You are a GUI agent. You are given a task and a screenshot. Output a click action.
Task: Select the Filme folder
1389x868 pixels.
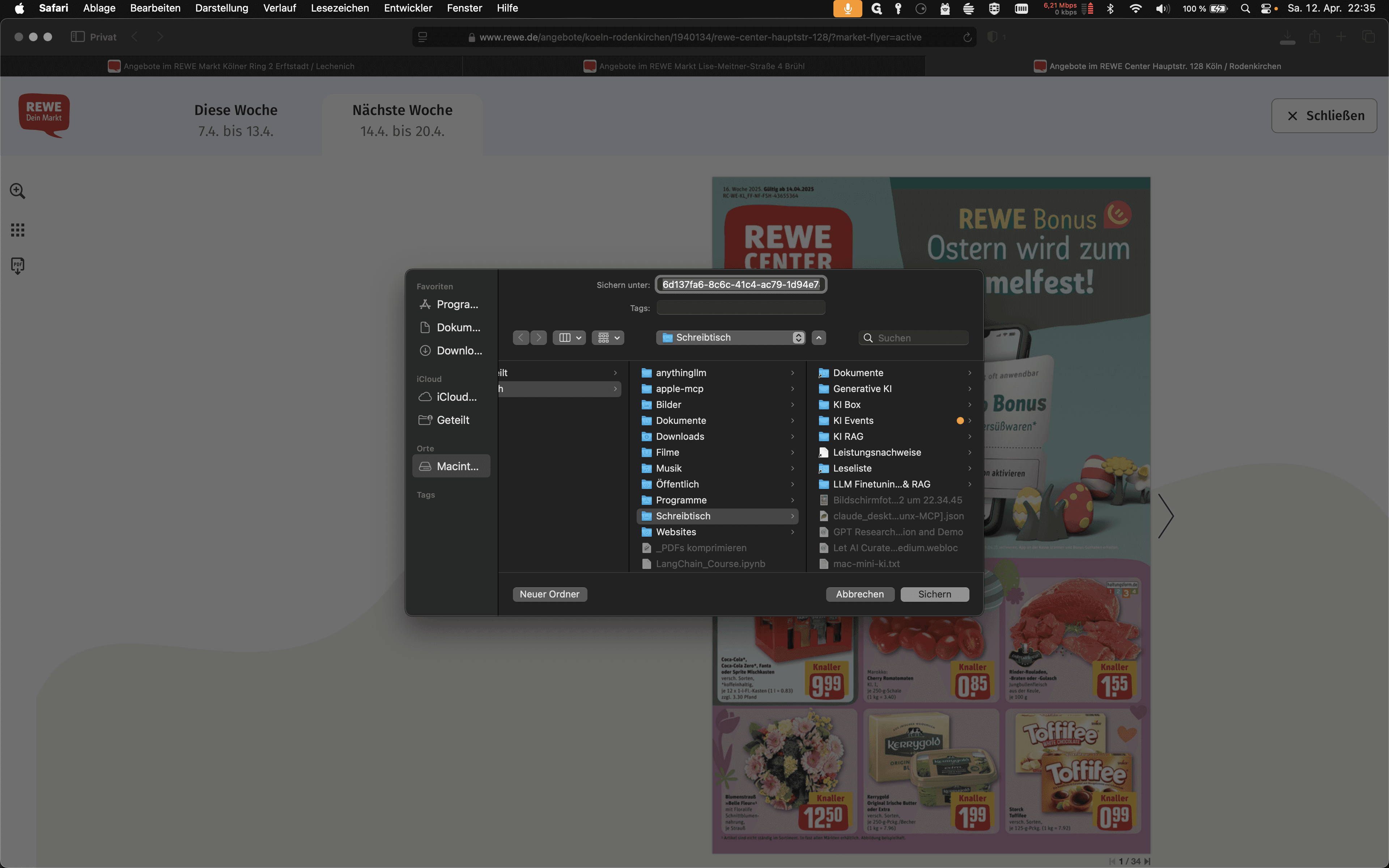click(x=717, y=452)
